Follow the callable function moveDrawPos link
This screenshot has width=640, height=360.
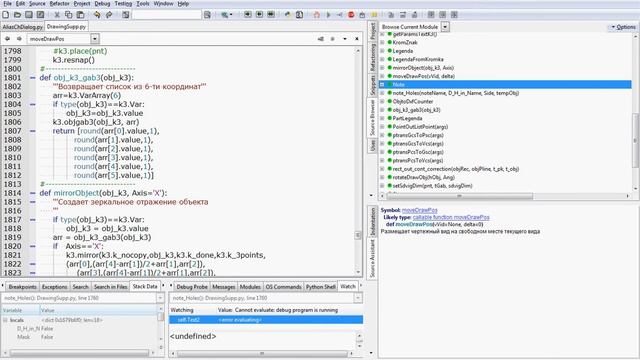(x=451, y=218)
